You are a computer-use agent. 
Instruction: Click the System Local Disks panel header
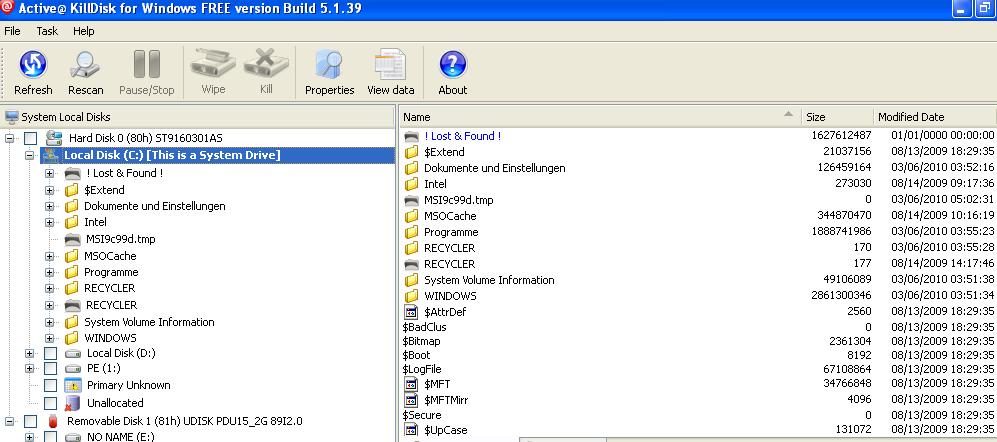click(198, 117)
